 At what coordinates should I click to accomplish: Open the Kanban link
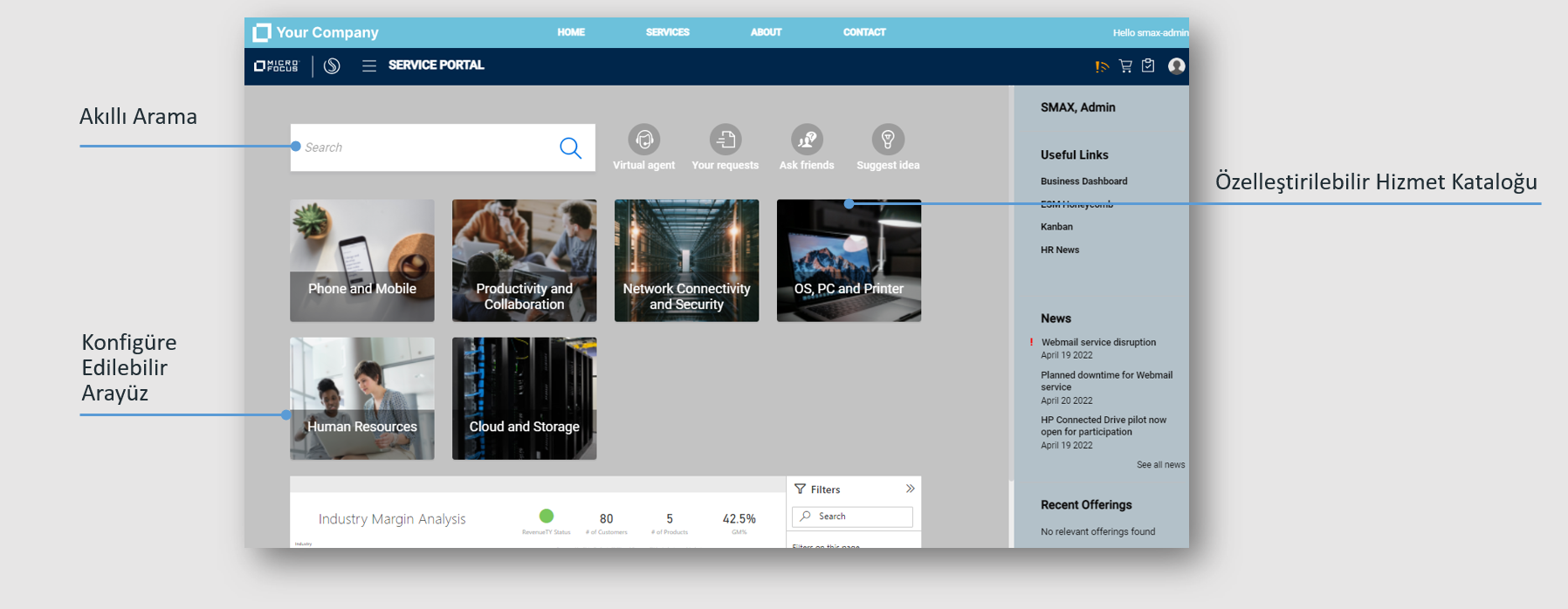pos(1056,227)
